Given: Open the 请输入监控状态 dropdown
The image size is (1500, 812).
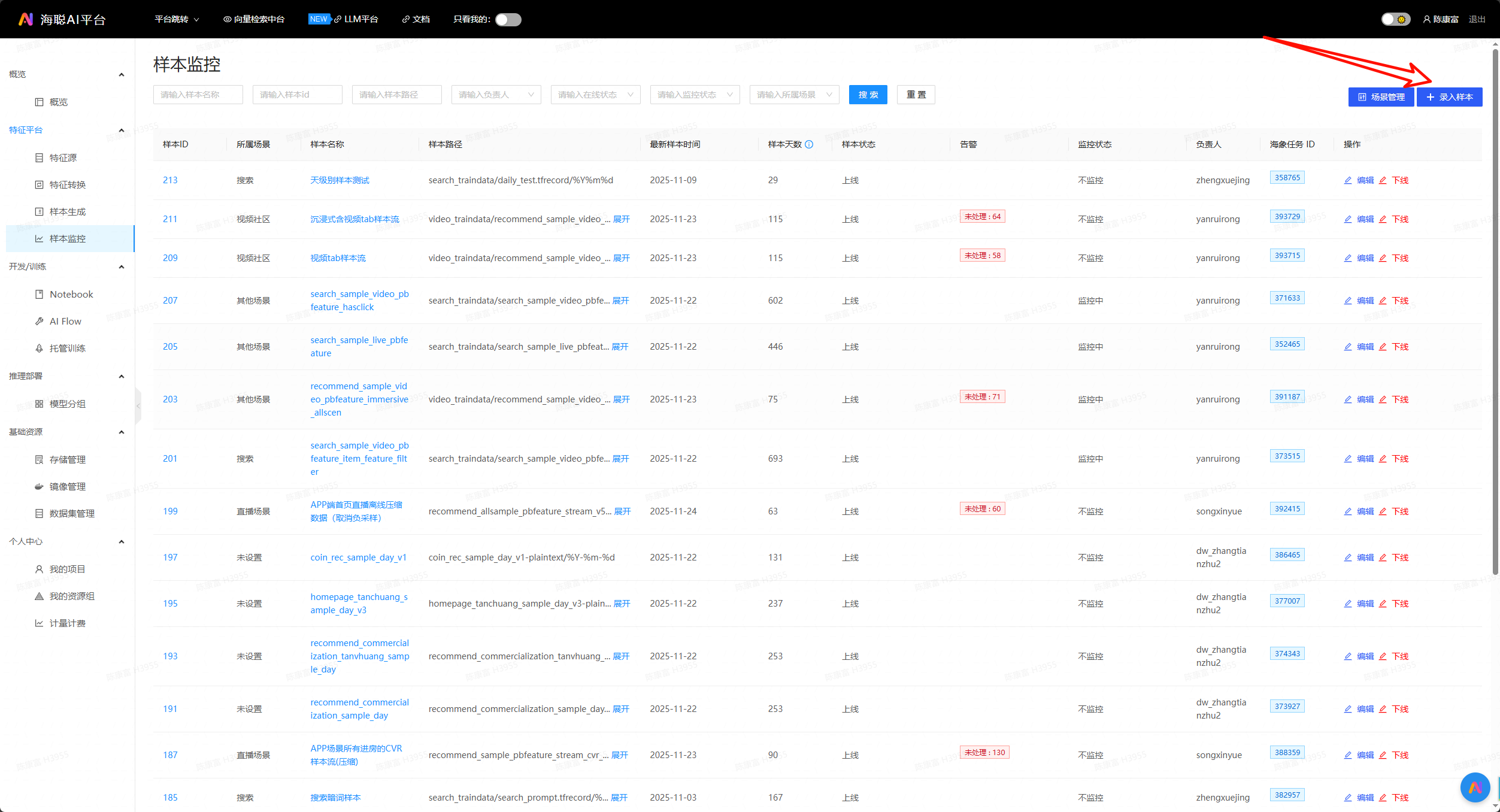Looking at the screenshot, I should 695,95.
